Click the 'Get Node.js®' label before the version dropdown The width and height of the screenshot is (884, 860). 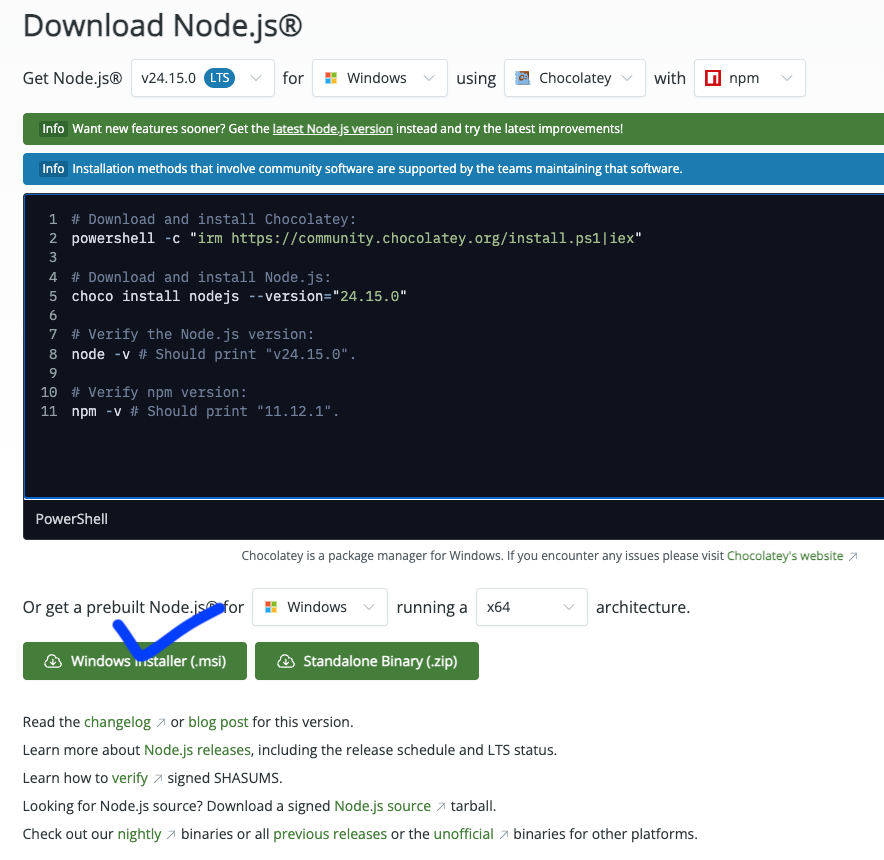[72, 78]
